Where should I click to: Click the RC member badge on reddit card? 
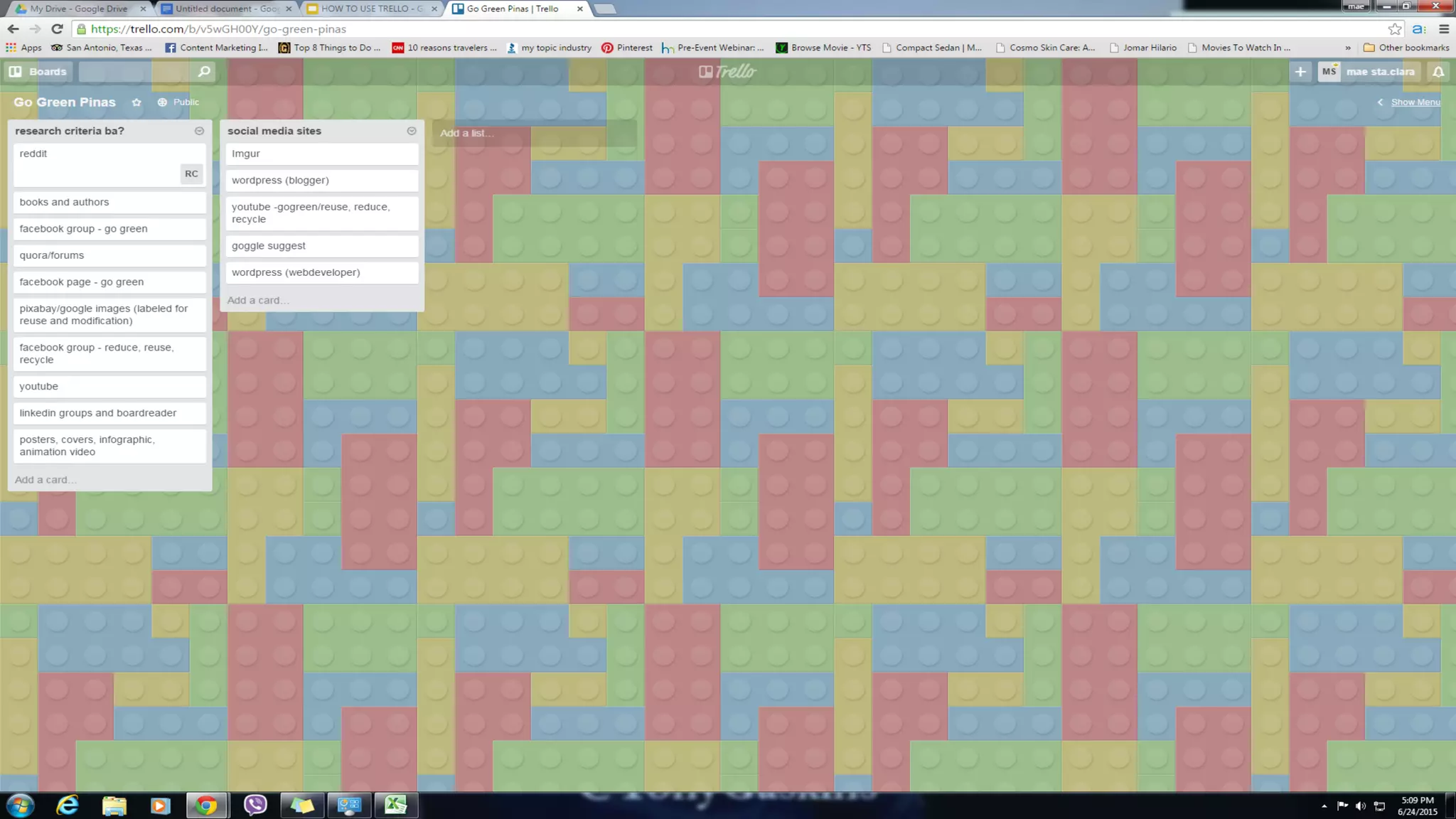(x=191, y=173)
